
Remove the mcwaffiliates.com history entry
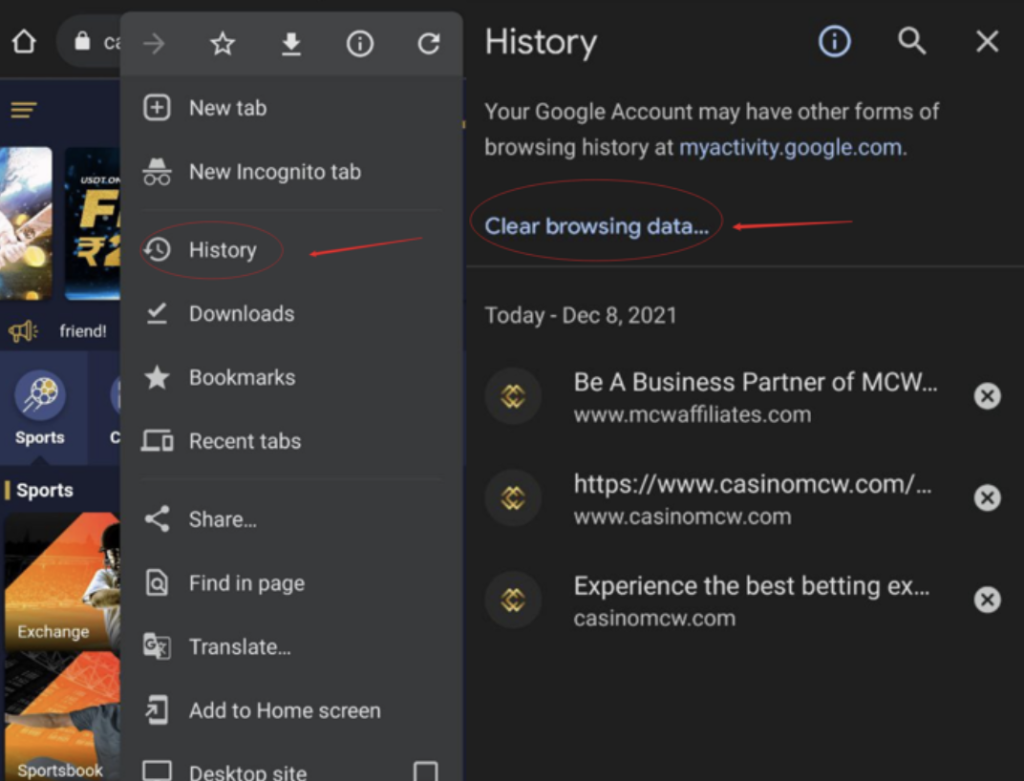(987, 397)
